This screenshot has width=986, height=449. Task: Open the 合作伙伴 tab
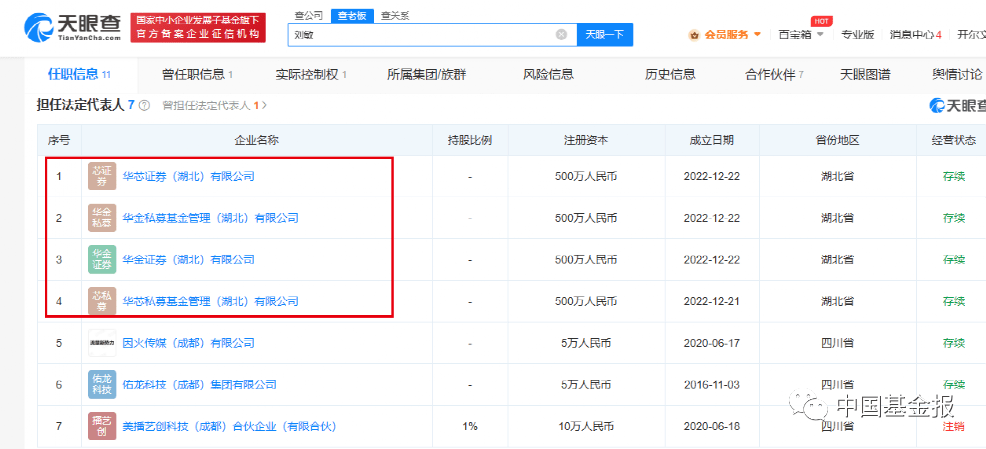tap(775, 75)
